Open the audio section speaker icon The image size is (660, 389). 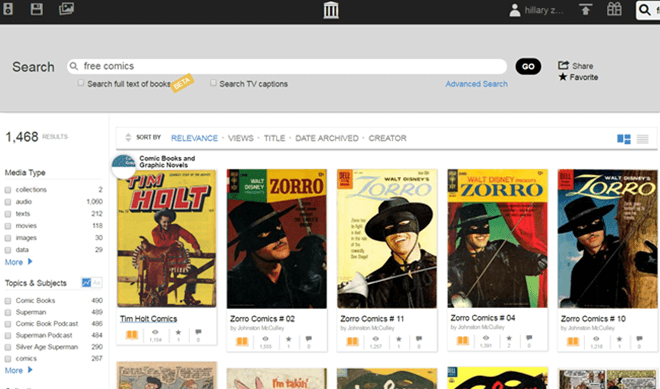pyautogui.click(x=8, y=9)
